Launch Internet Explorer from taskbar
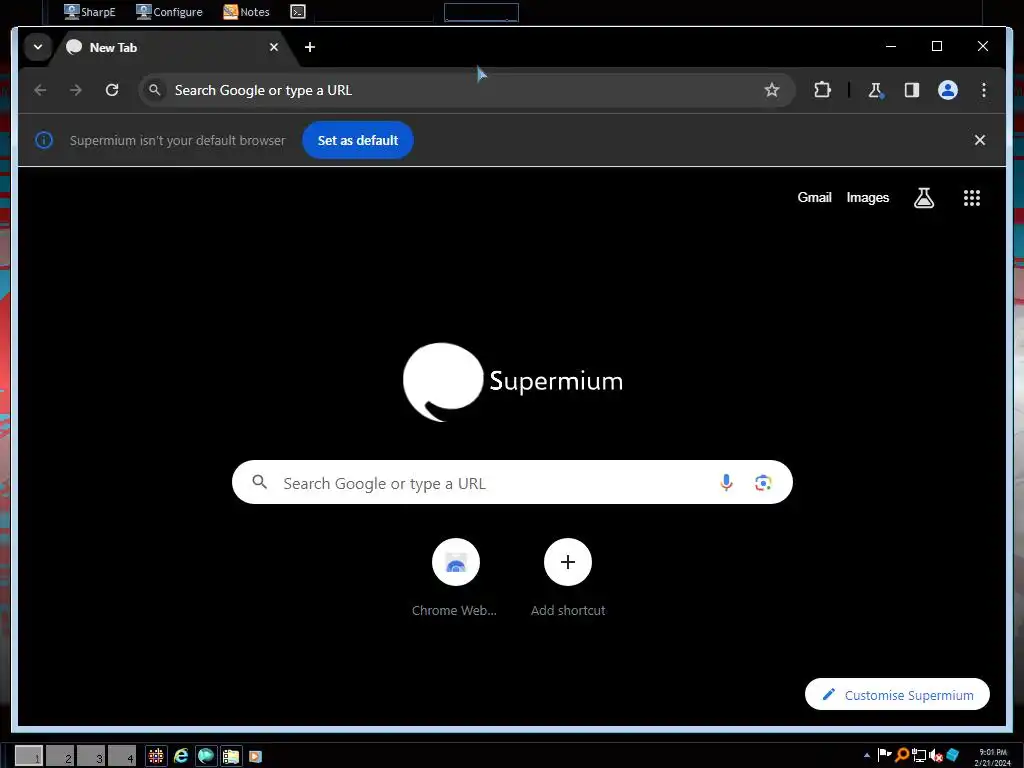Screen dimensions: 1024x768 tap(181, 756)
